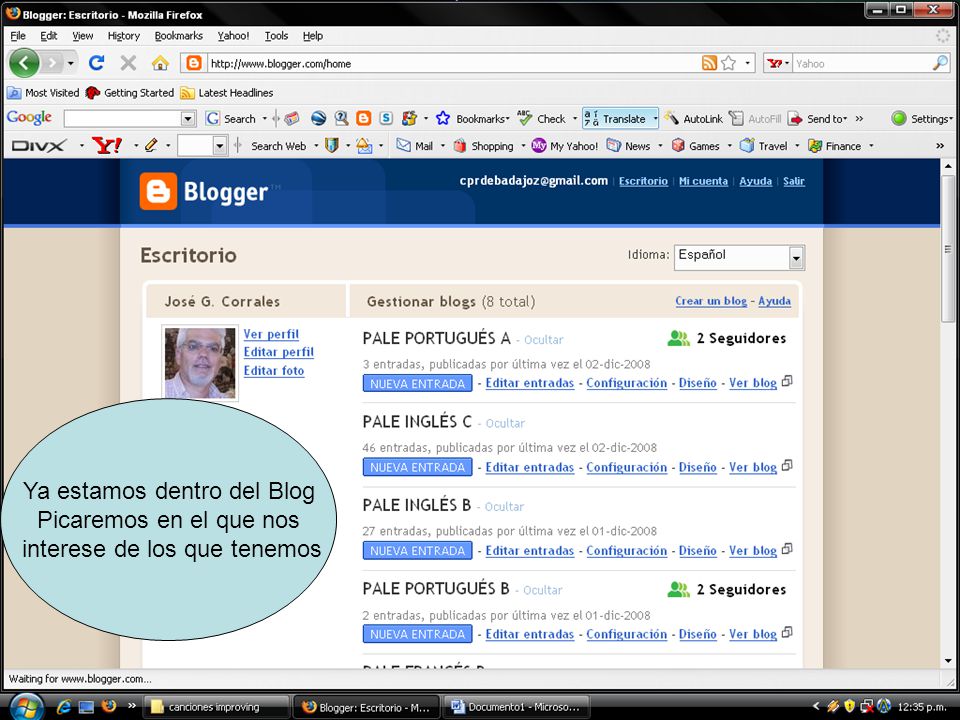
Task: Open Yahoo News toolbar button
Action: pos(629,146)
